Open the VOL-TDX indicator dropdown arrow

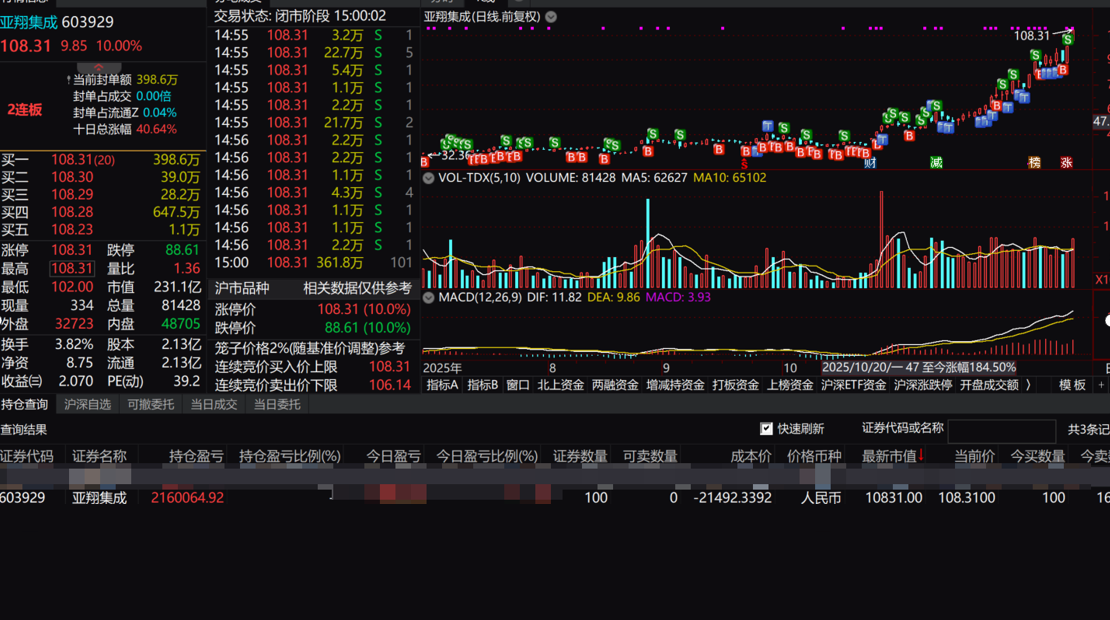point(428,178)
